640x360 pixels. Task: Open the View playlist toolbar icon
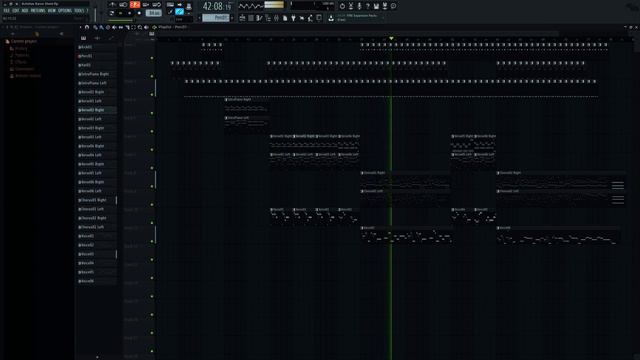point(242,18)
